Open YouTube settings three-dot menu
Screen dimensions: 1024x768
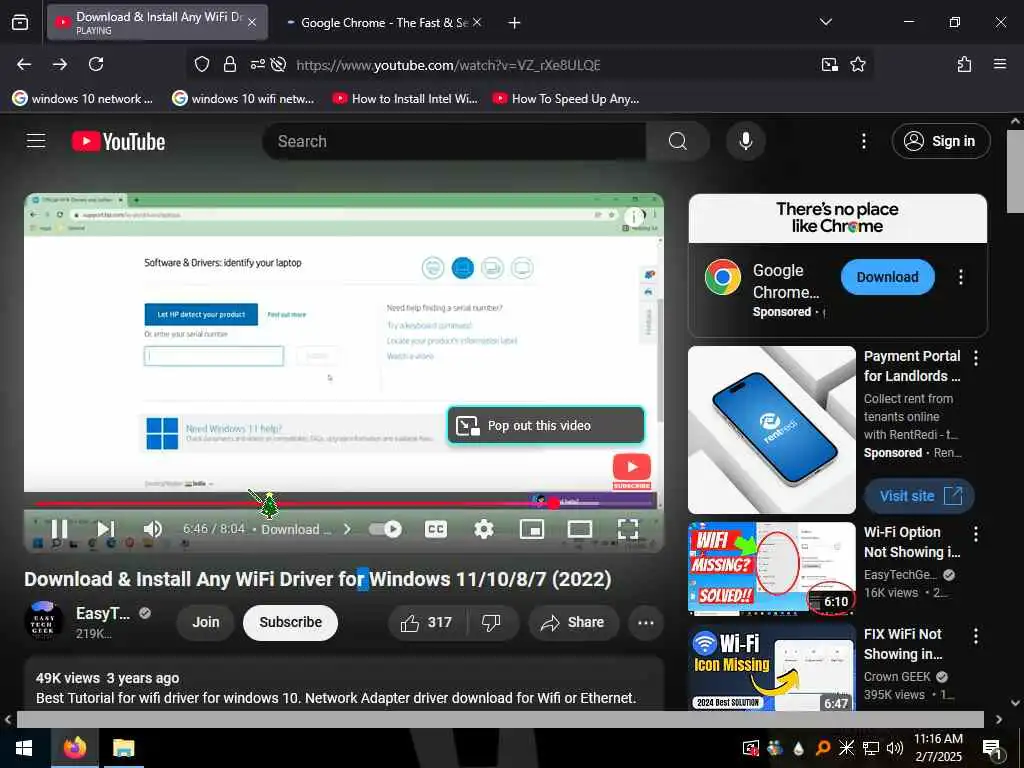(863, 141)
